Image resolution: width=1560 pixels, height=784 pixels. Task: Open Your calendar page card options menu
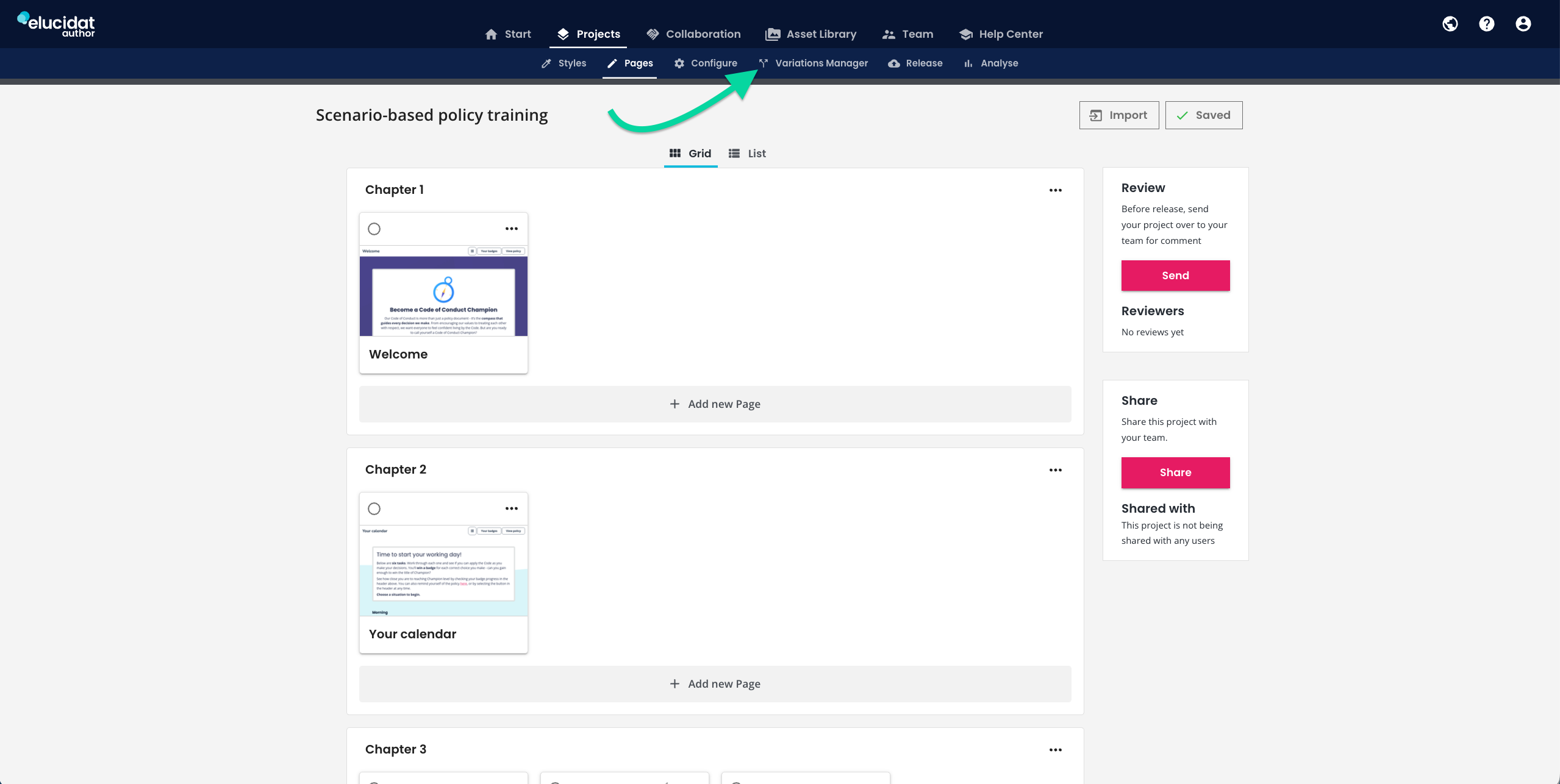coord(512,508)
